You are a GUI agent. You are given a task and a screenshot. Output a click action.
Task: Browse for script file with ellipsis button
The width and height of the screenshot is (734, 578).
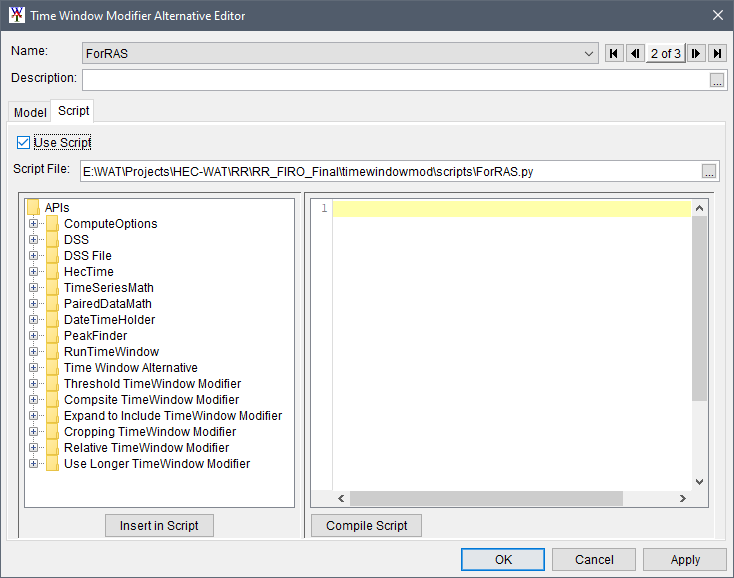pos(709,171)
